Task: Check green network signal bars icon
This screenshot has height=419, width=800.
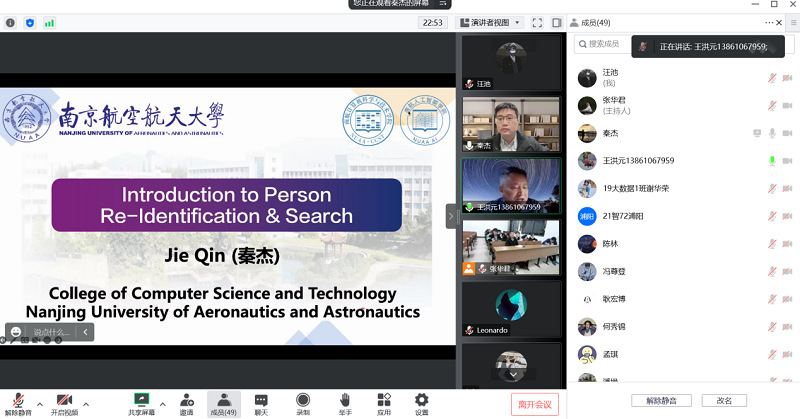Action: pyautogui.click(x=49, y=22)
